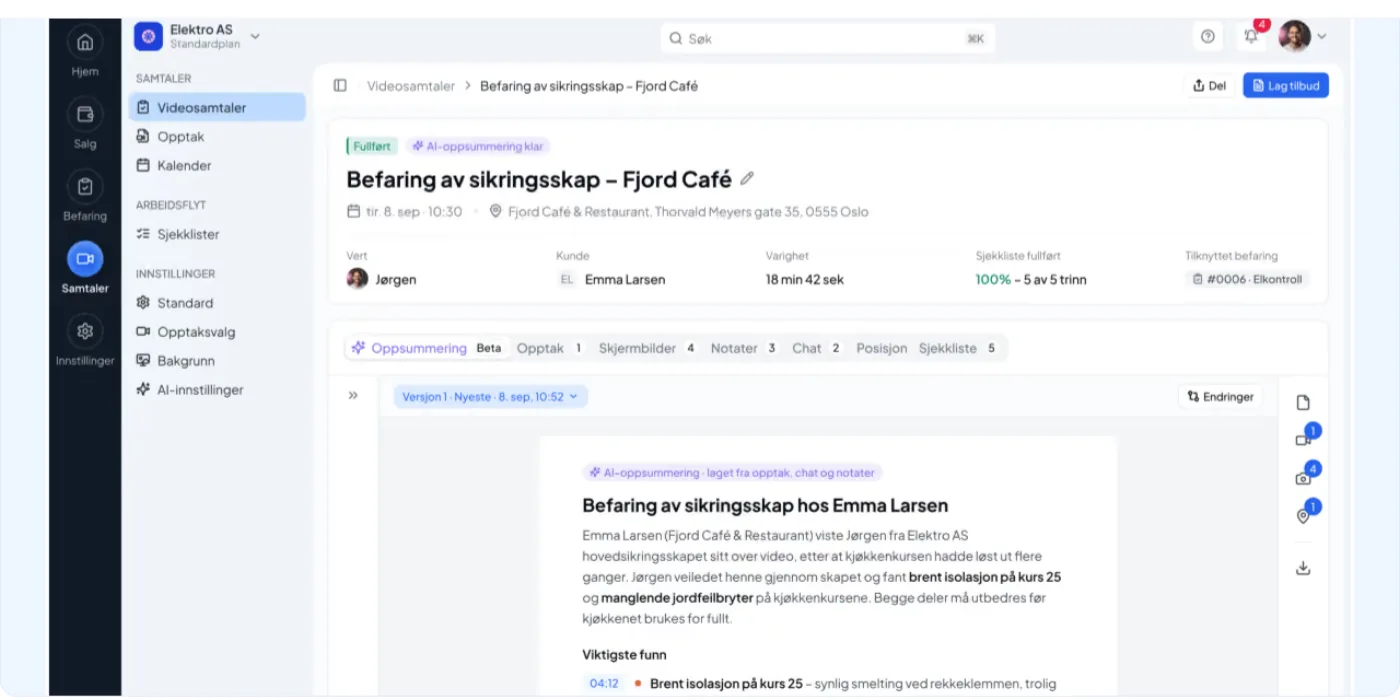
Task: Switch to the Opptak tab
Action: (549, 348)
